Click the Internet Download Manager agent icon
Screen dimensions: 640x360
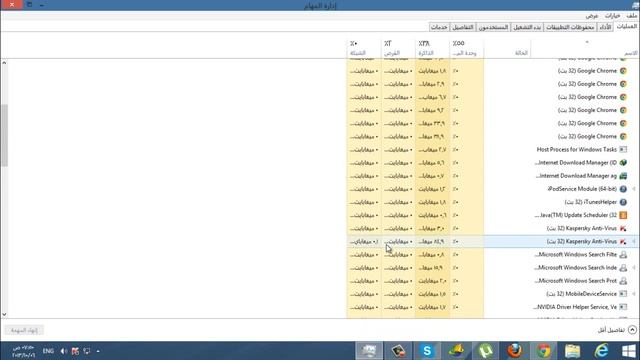tap(623, 176)
